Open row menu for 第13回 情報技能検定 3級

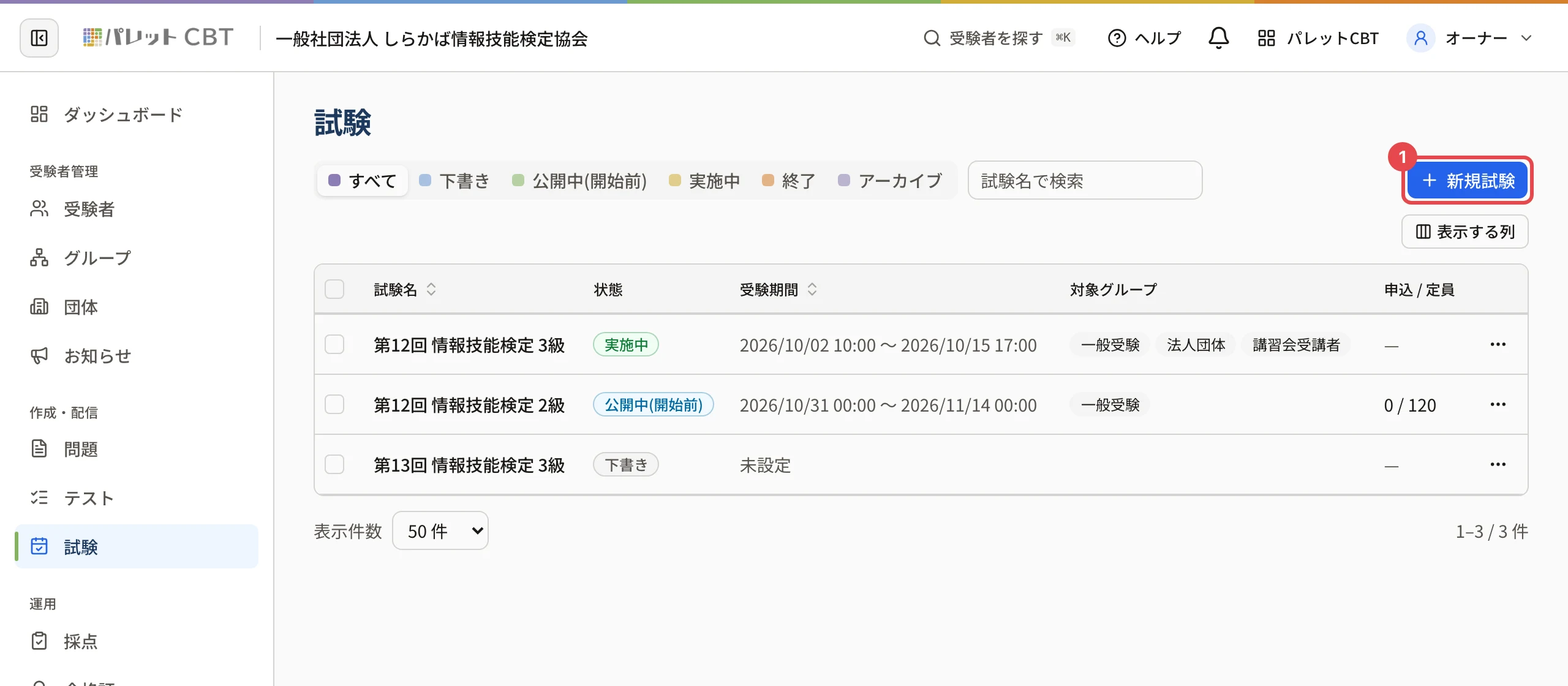click(1498, 464)
